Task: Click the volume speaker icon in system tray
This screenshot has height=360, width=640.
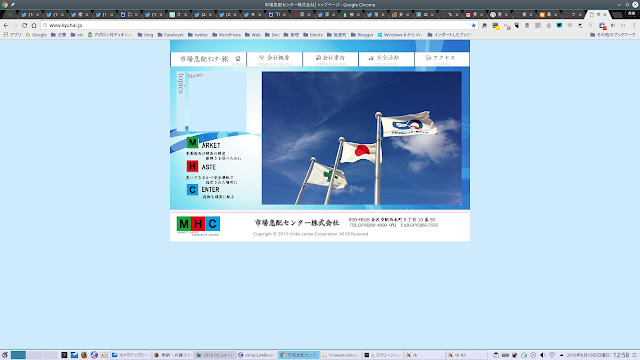Action: coord(542,355)
